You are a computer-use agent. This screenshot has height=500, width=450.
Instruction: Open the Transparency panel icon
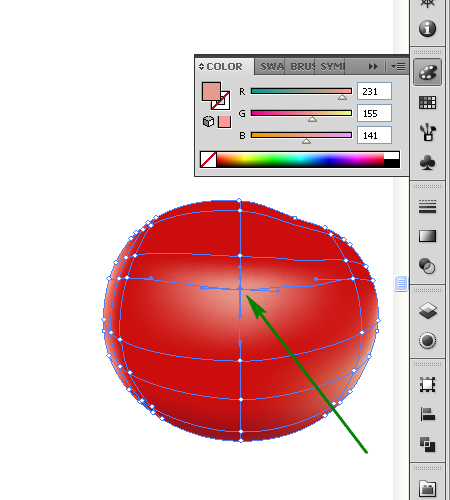pos(427,266)
